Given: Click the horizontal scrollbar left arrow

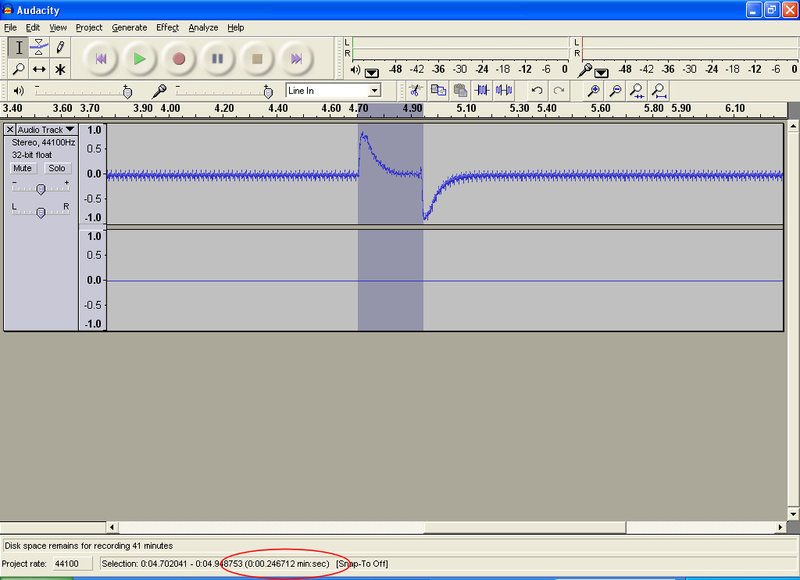Looking at the screenshot, I should (x=112, y=527).
